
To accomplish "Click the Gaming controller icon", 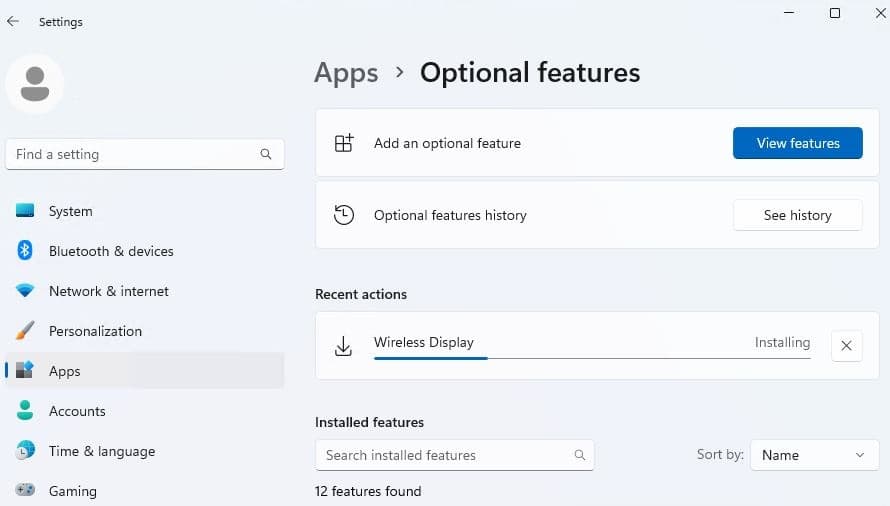I will pyautogui.click(x=25, y=490).
